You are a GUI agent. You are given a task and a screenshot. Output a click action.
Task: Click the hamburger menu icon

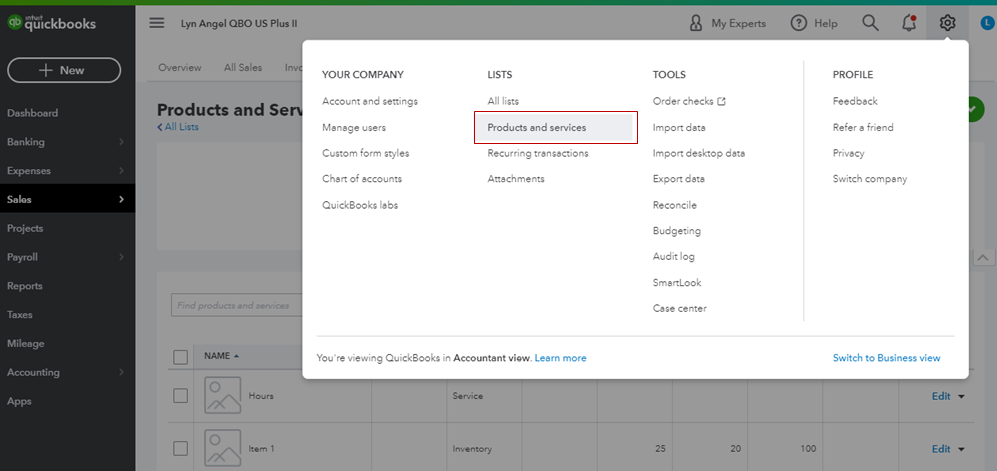tap(157, 23)
